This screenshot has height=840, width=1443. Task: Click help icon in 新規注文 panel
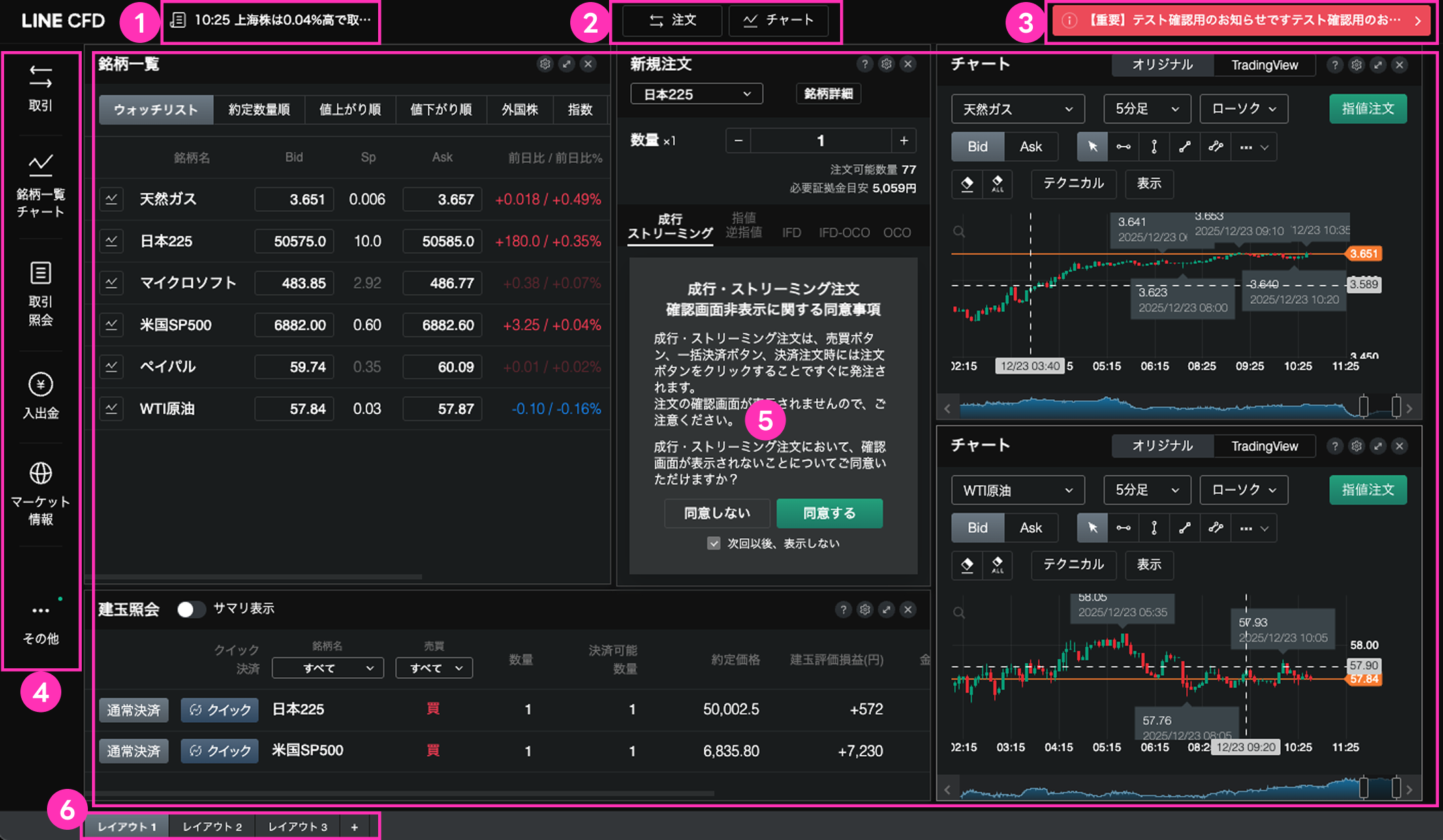[x=865, y=64]
